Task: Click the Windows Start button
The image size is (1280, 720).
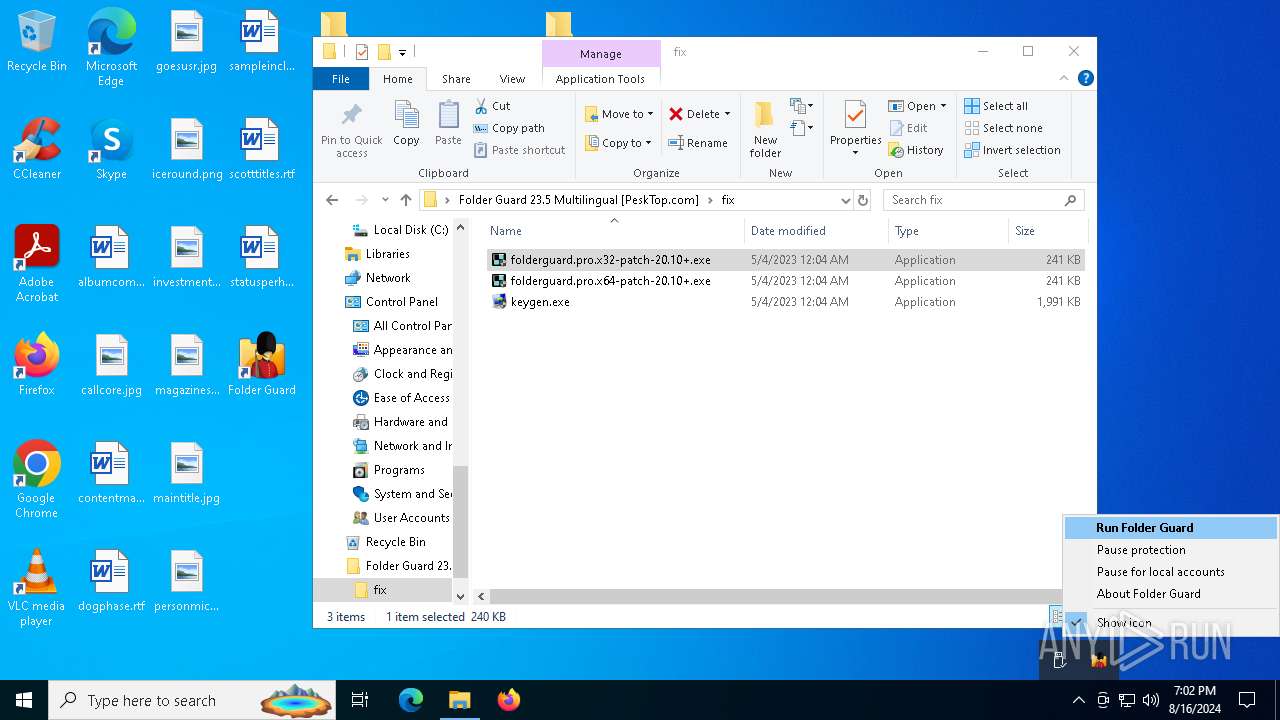Action: (24, 700)
